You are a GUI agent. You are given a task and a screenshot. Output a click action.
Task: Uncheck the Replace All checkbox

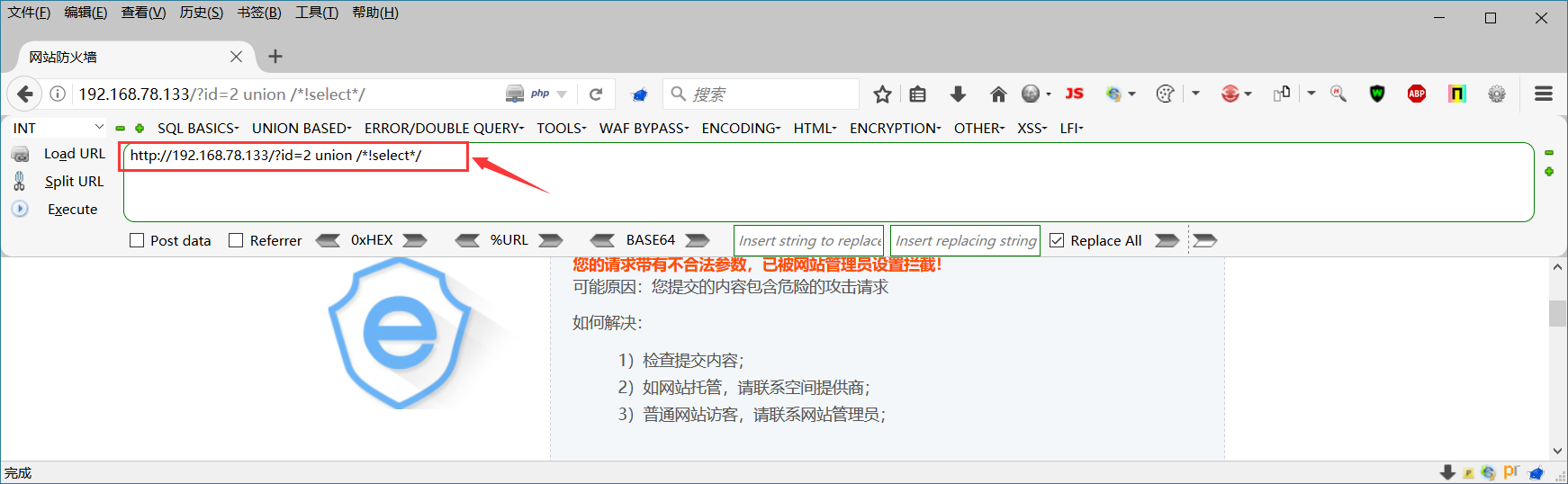pyautogui.click(x=1057, y=240)
